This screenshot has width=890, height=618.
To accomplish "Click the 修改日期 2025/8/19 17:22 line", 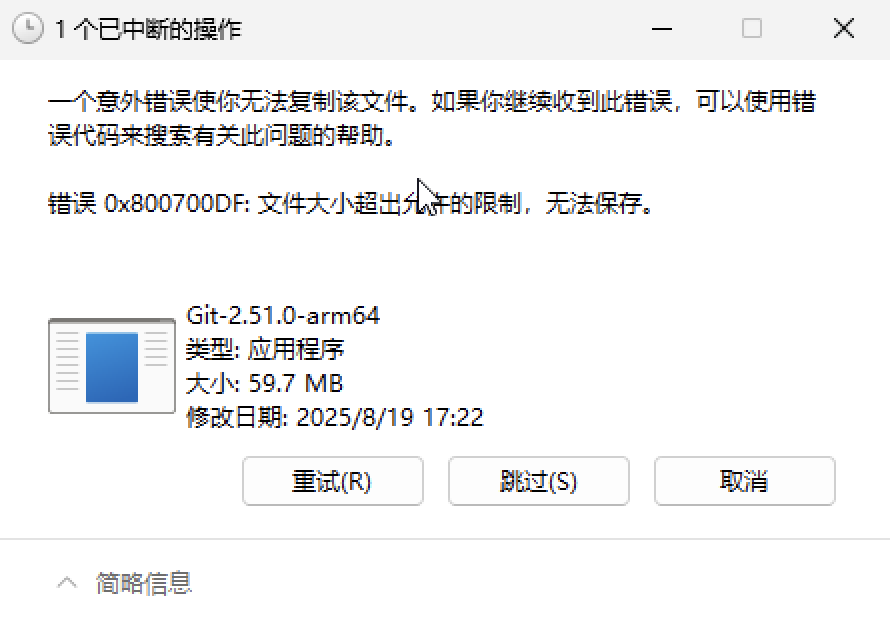I will 335,418.
